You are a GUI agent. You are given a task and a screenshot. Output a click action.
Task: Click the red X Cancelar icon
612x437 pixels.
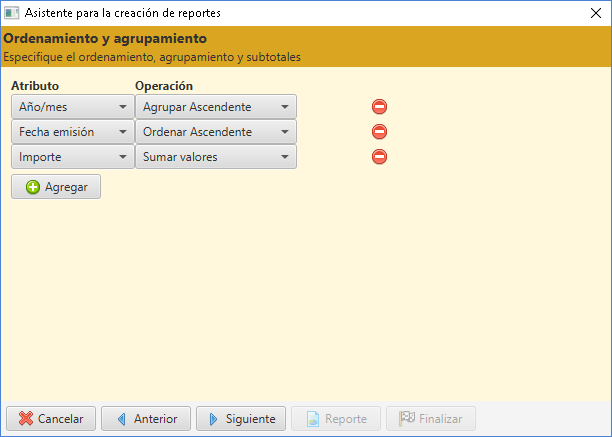pos(26,419)
